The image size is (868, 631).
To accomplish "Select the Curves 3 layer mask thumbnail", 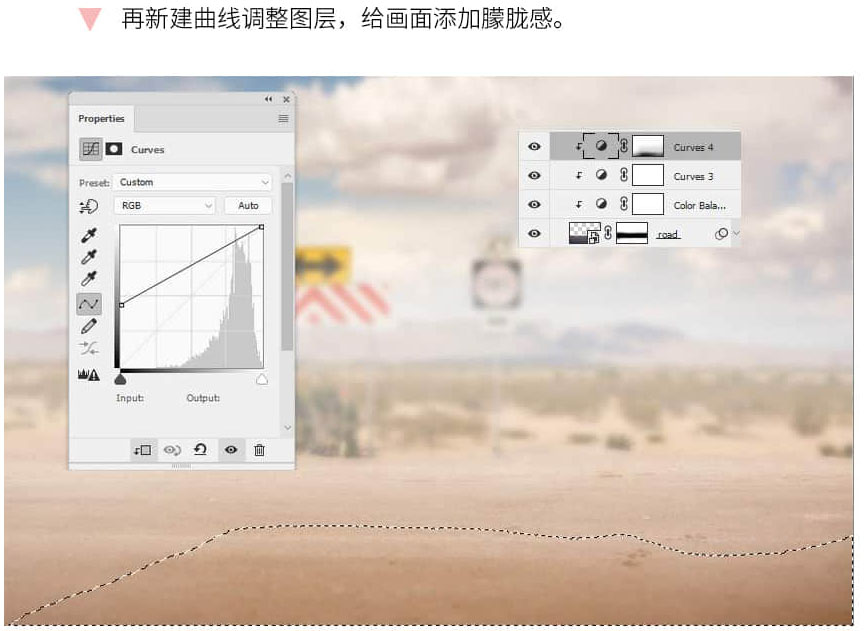I will click(648, 175).
